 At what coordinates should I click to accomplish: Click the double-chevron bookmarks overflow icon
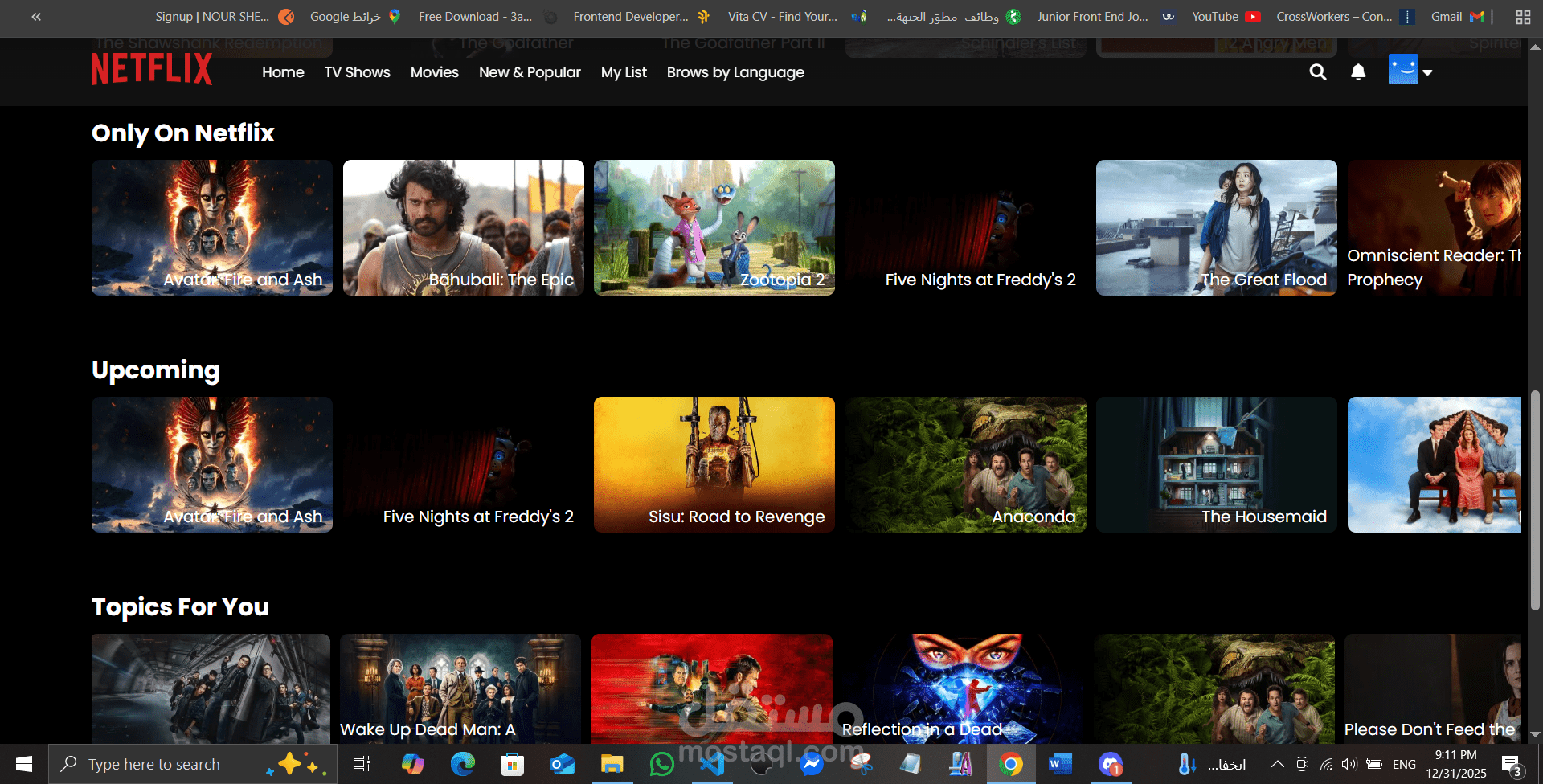click(36, 17)
